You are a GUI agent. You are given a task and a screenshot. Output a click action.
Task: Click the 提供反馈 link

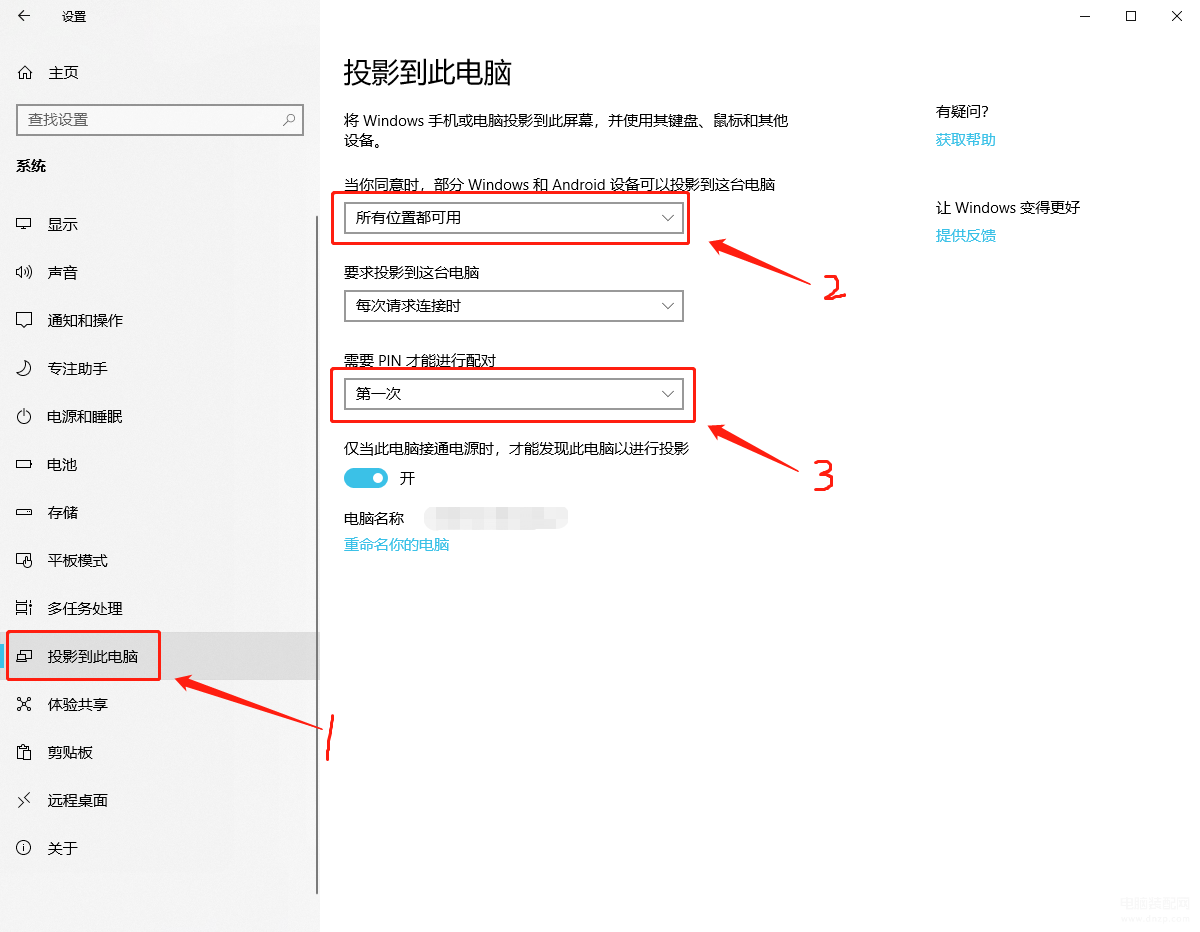966,236
